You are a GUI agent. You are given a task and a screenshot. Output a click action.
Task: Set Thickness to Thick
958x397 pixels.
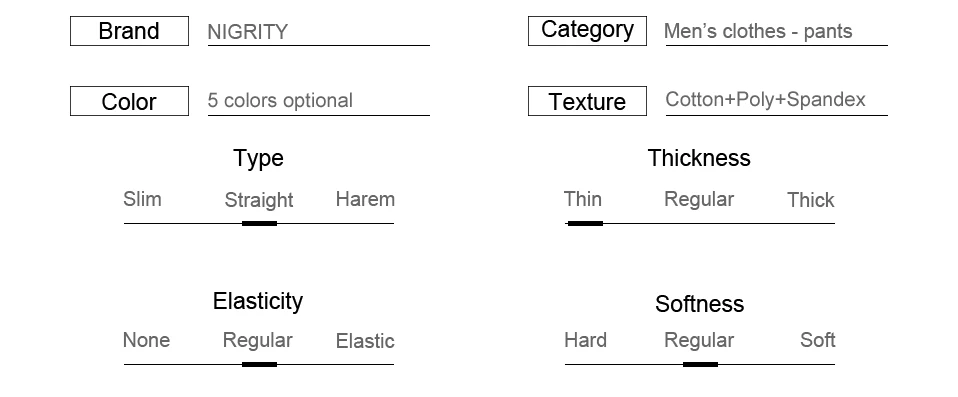tap(811, 200)
